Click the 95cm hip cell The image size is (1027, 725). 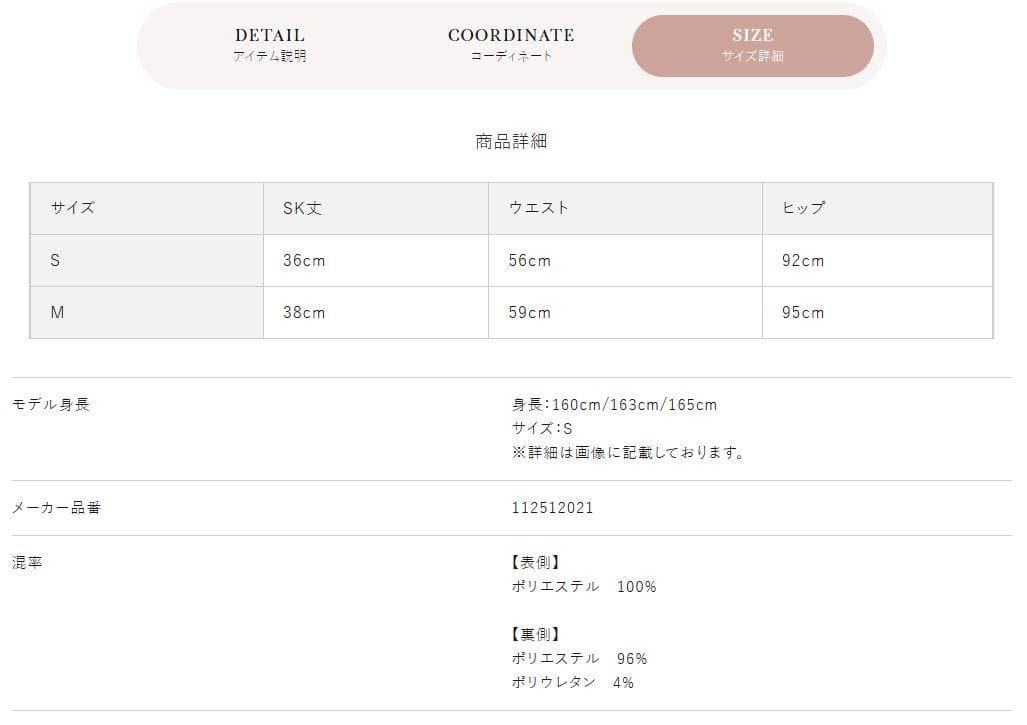(x=803, y=312)
